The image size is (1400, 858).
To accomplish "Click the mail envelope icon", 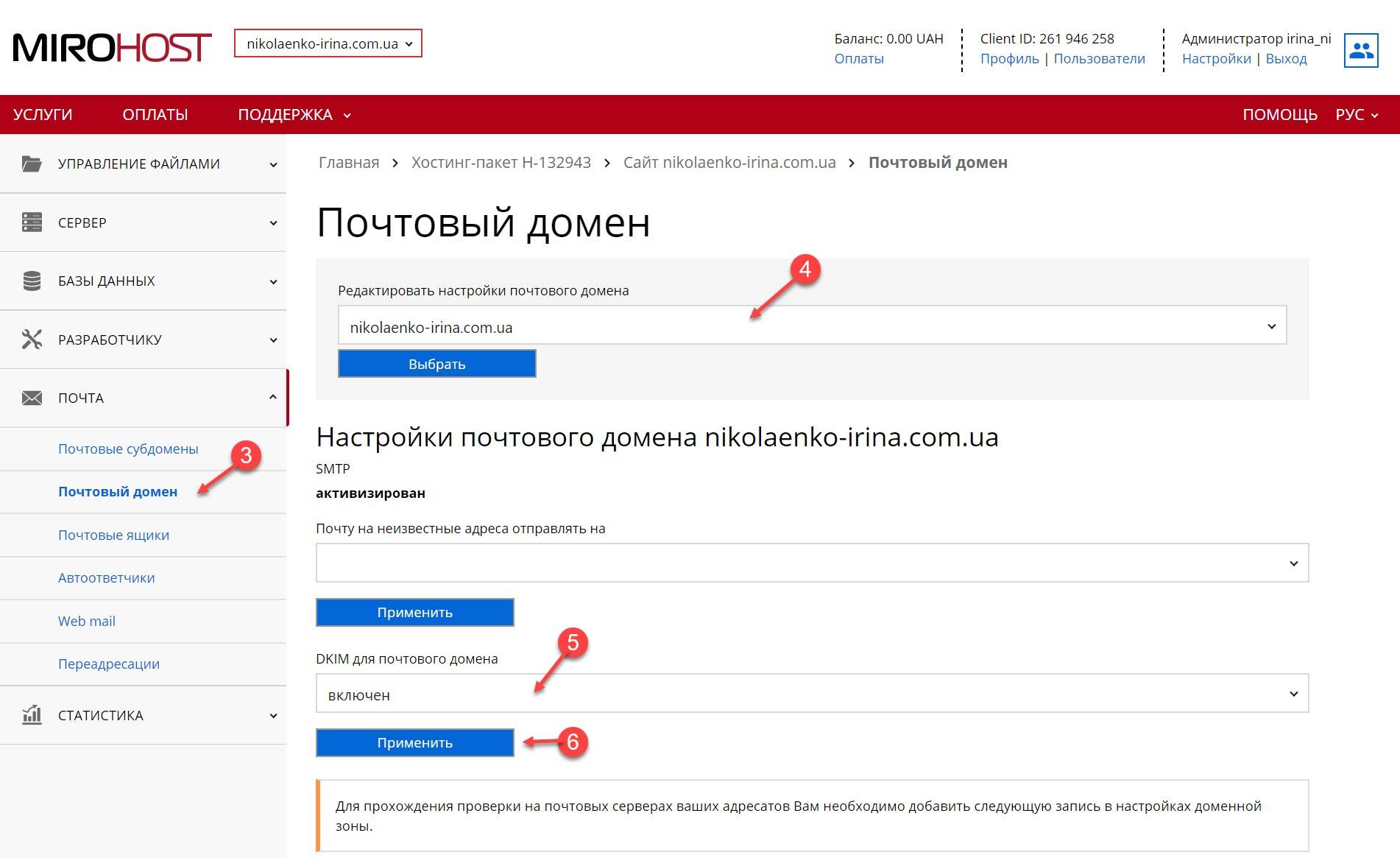I will click(x=32, y=398).
